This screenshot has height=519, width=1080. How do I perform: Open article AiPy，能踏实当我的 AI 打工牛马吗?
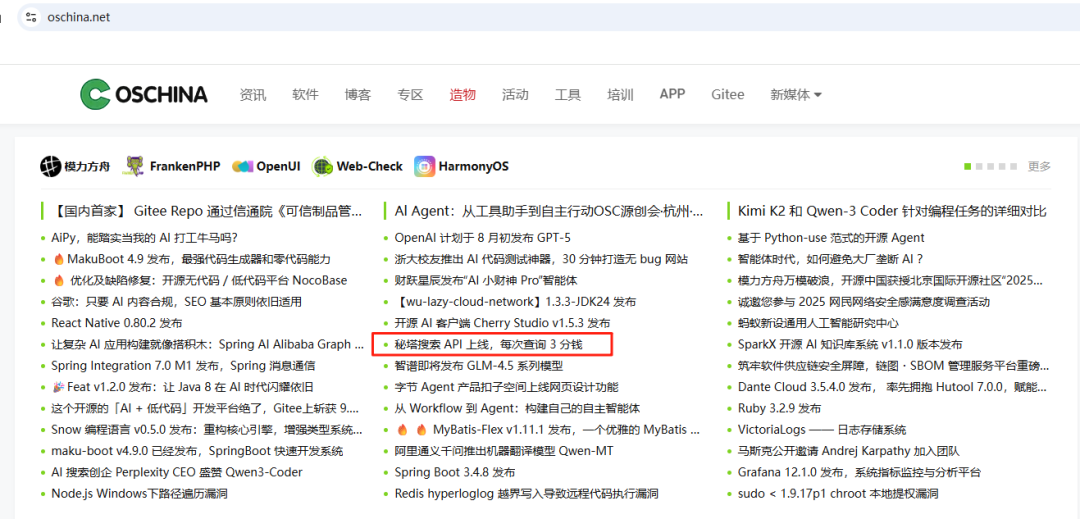click(144, 238)
